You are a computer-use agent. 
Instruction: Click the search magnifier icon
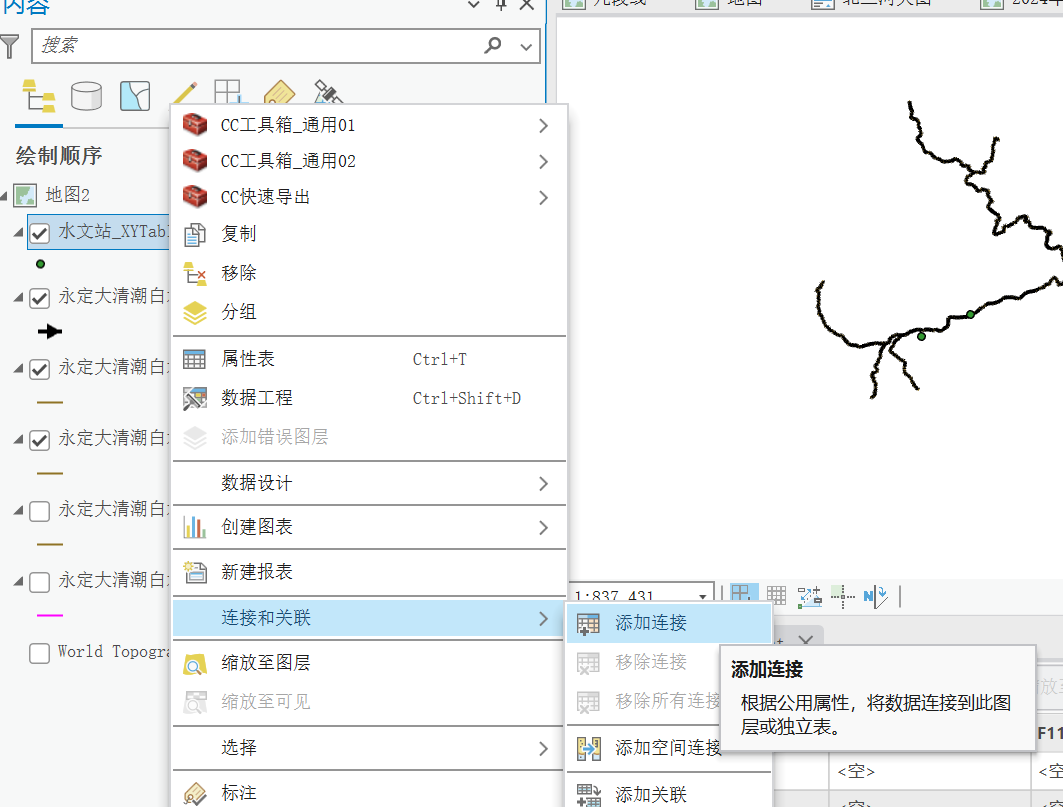pos(493,45)
